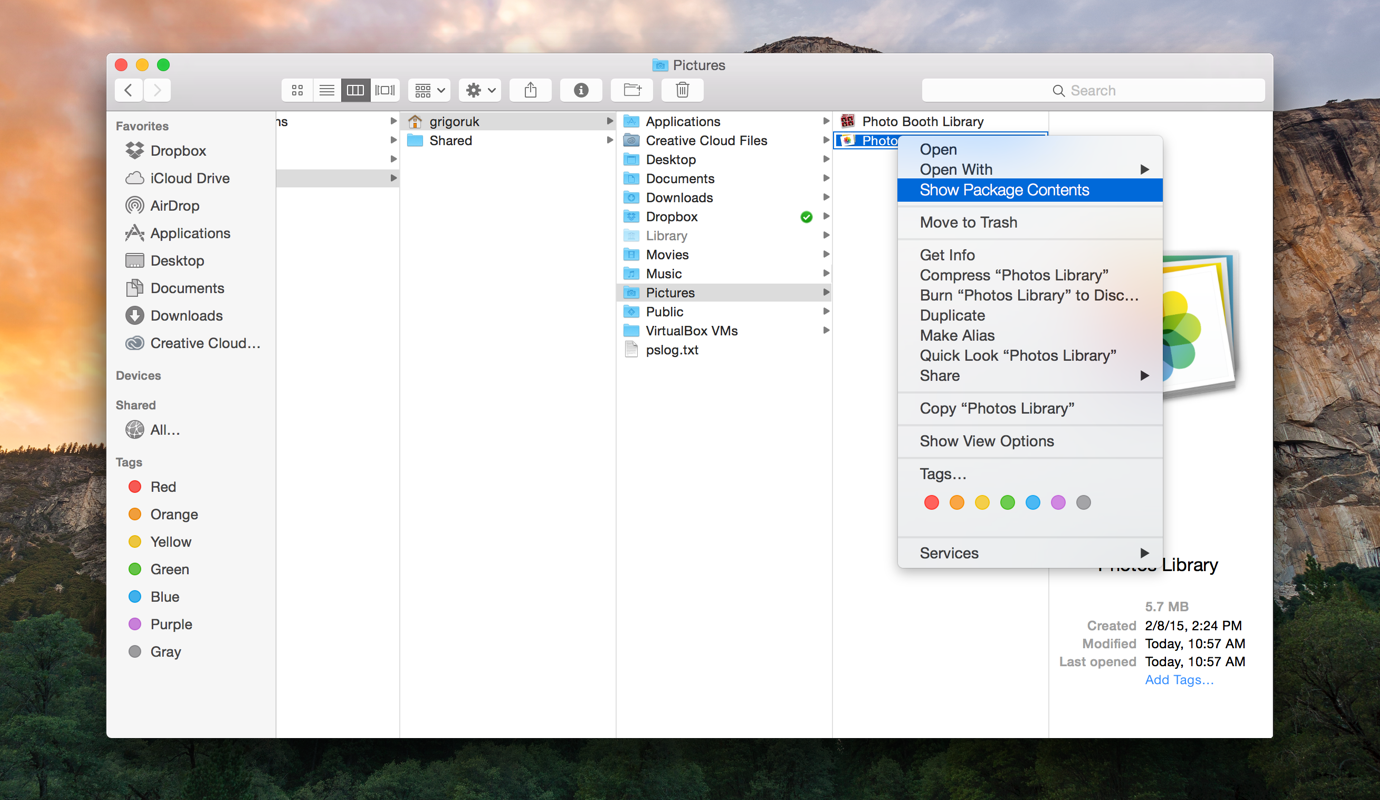Choose Show Package Contents
This screenshot has width=1380, height=800.
tap(1030, 190)
